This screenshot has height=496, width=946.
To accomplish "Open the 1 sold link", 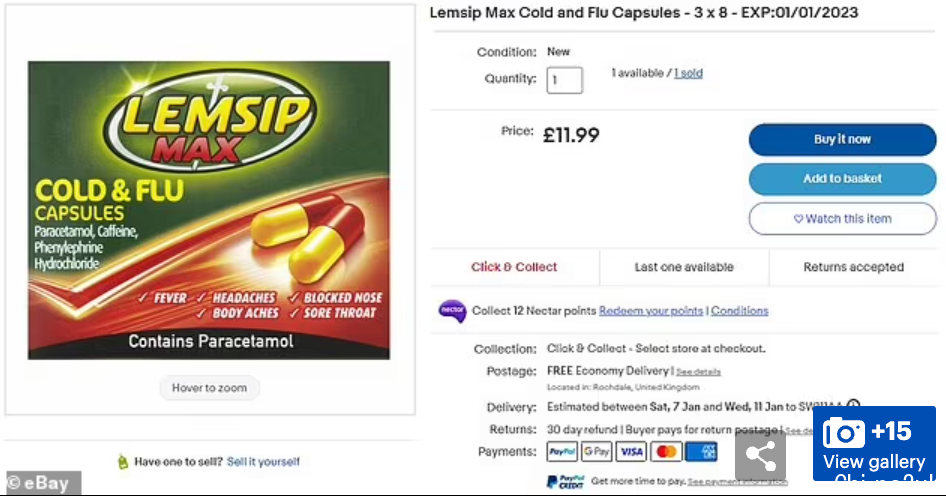I will click(x=688, y=73).
